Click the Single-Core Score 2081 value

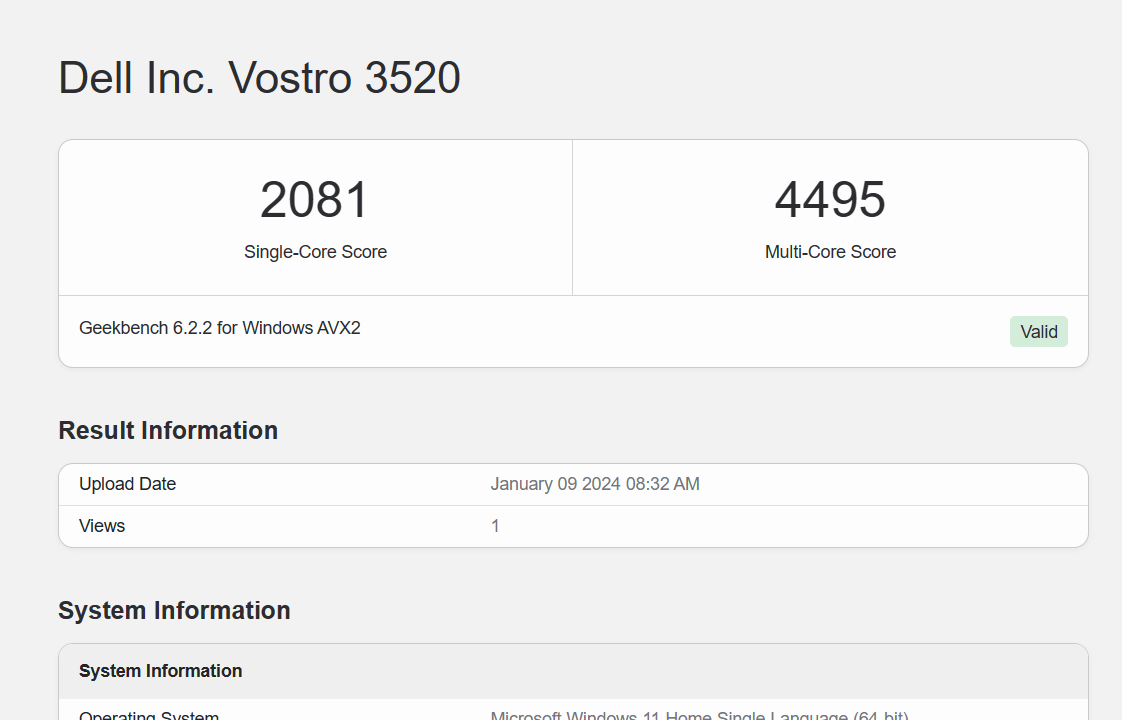314,200
